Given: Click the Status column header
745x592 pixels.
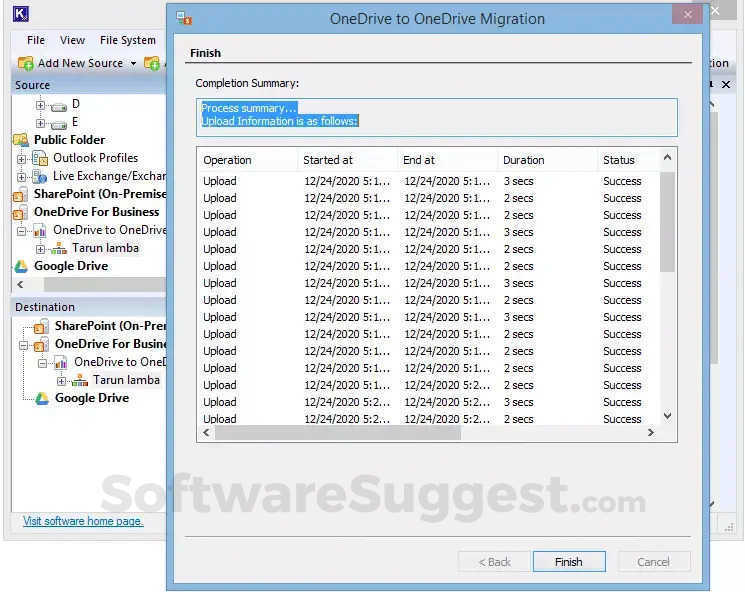Looking at the screenshot, I should pos(629,160).
